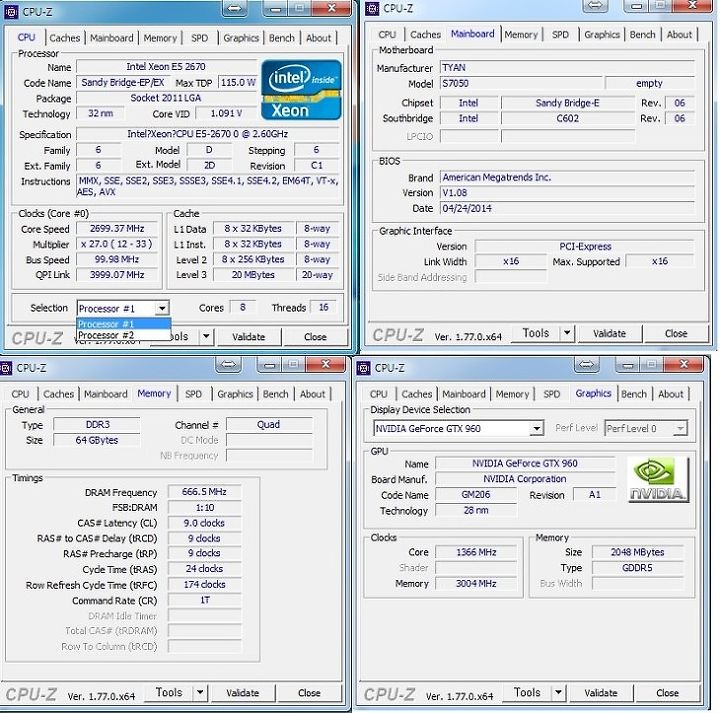Click the Quad channel value
This screenshot has height=713, width=720.
[269, 425]
